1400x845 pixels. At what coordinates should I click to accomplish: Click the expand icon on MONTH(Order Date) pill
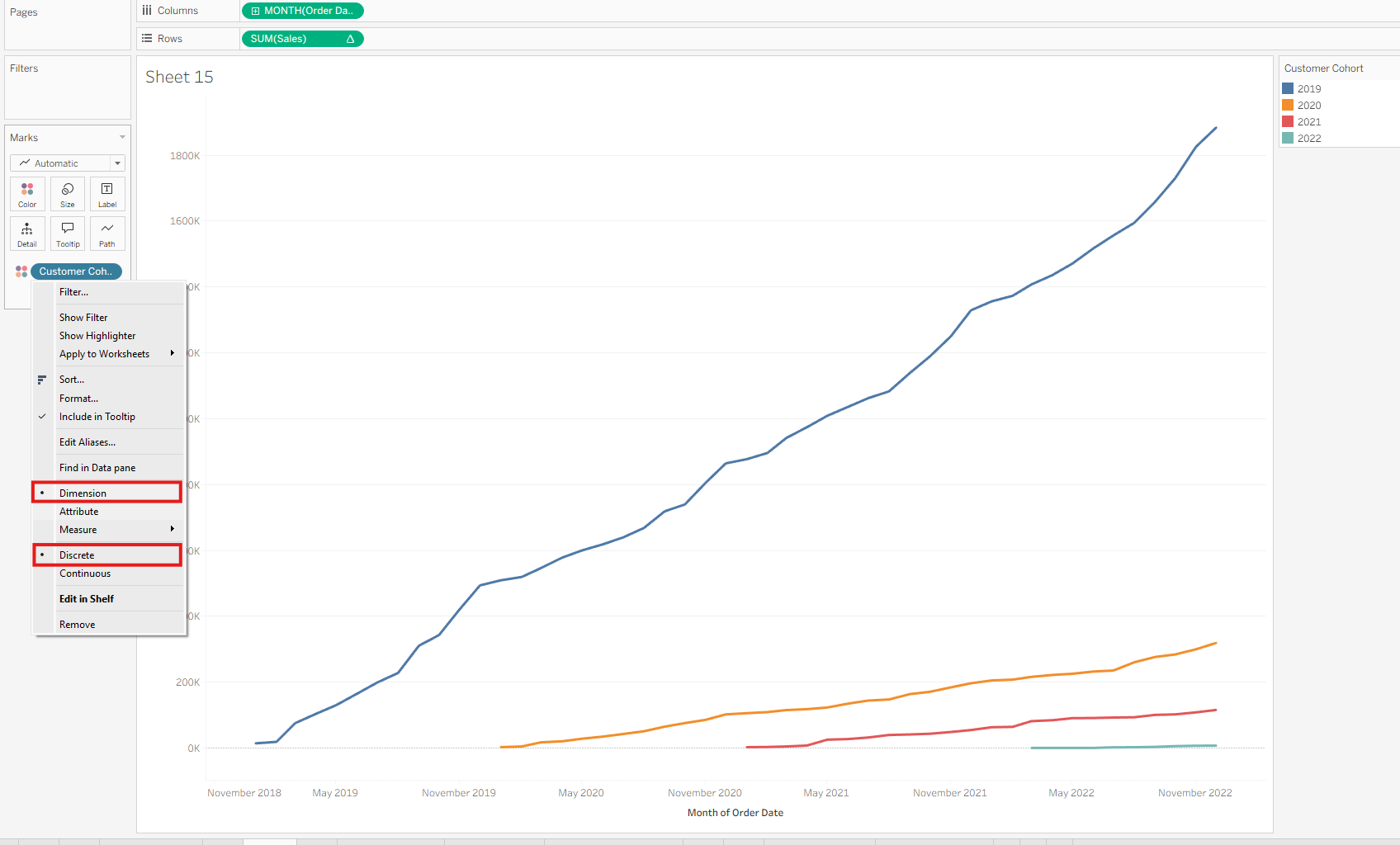[x=256, y=11]
